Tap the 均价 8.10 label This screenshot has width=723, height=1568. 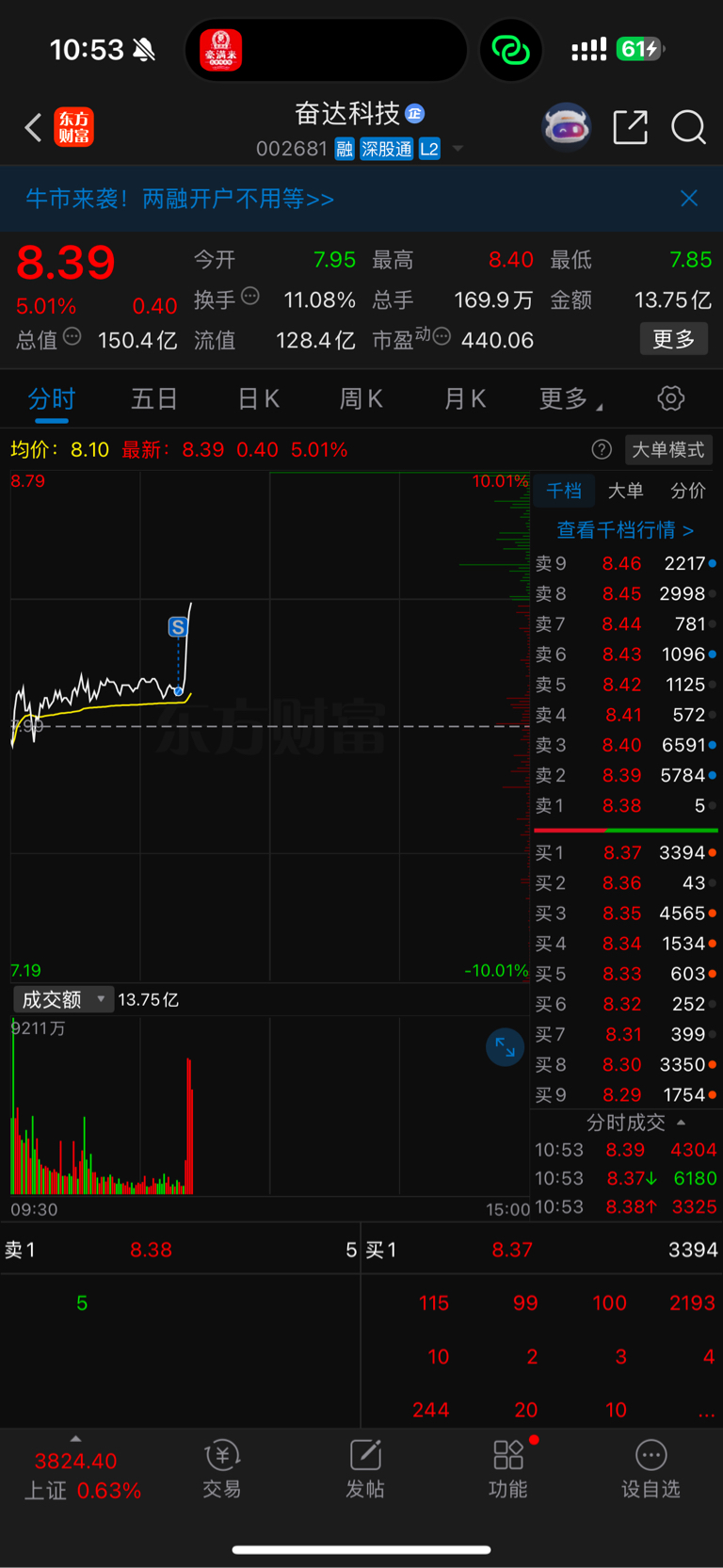coord(59,450)
